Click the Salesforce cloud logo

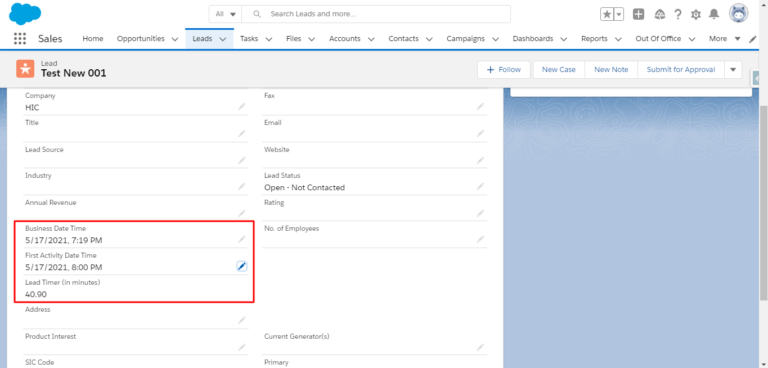tap(25, 13)
